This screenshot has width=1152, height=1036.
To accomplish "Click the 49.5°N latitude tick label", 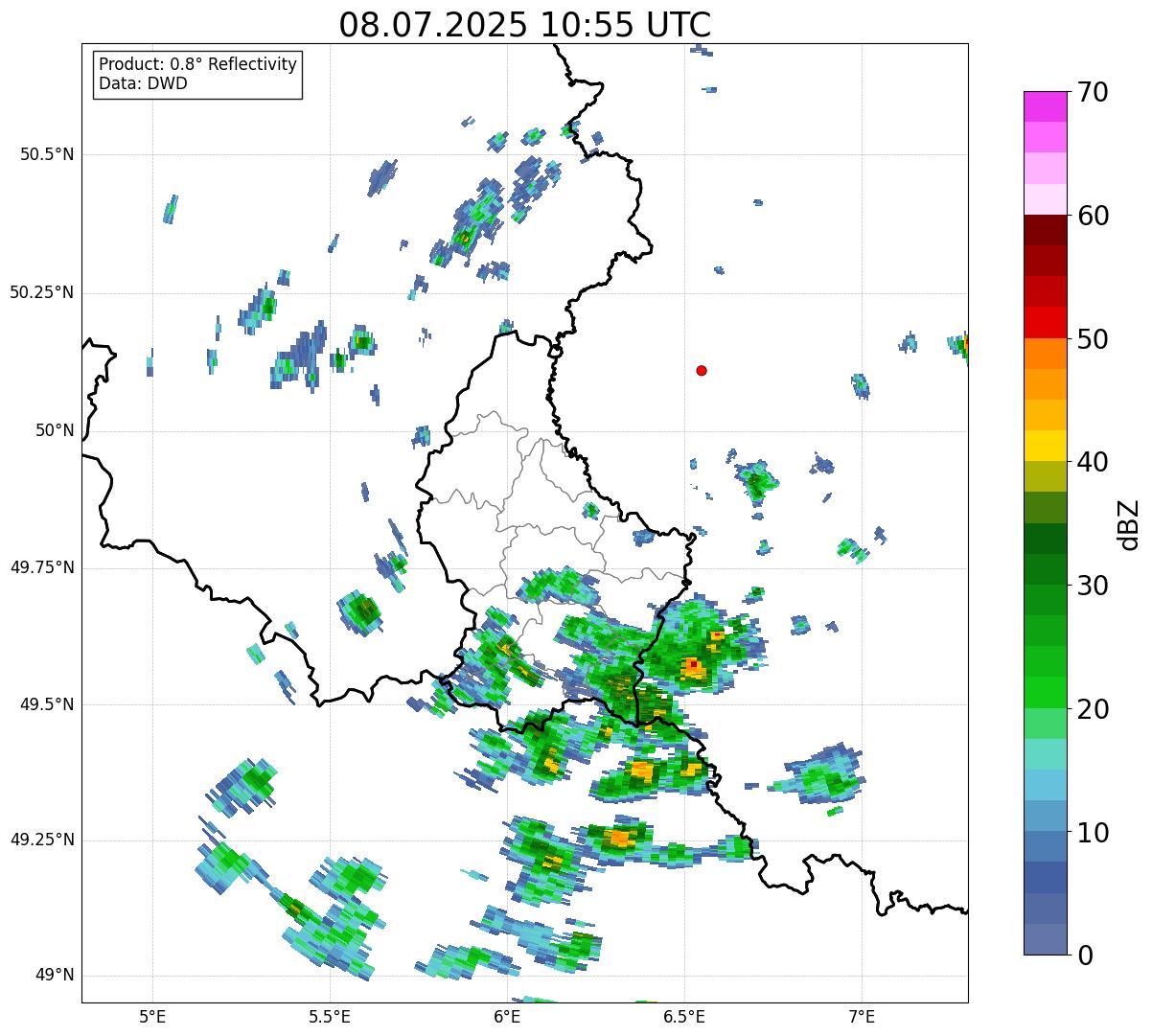I will point(47,704).
